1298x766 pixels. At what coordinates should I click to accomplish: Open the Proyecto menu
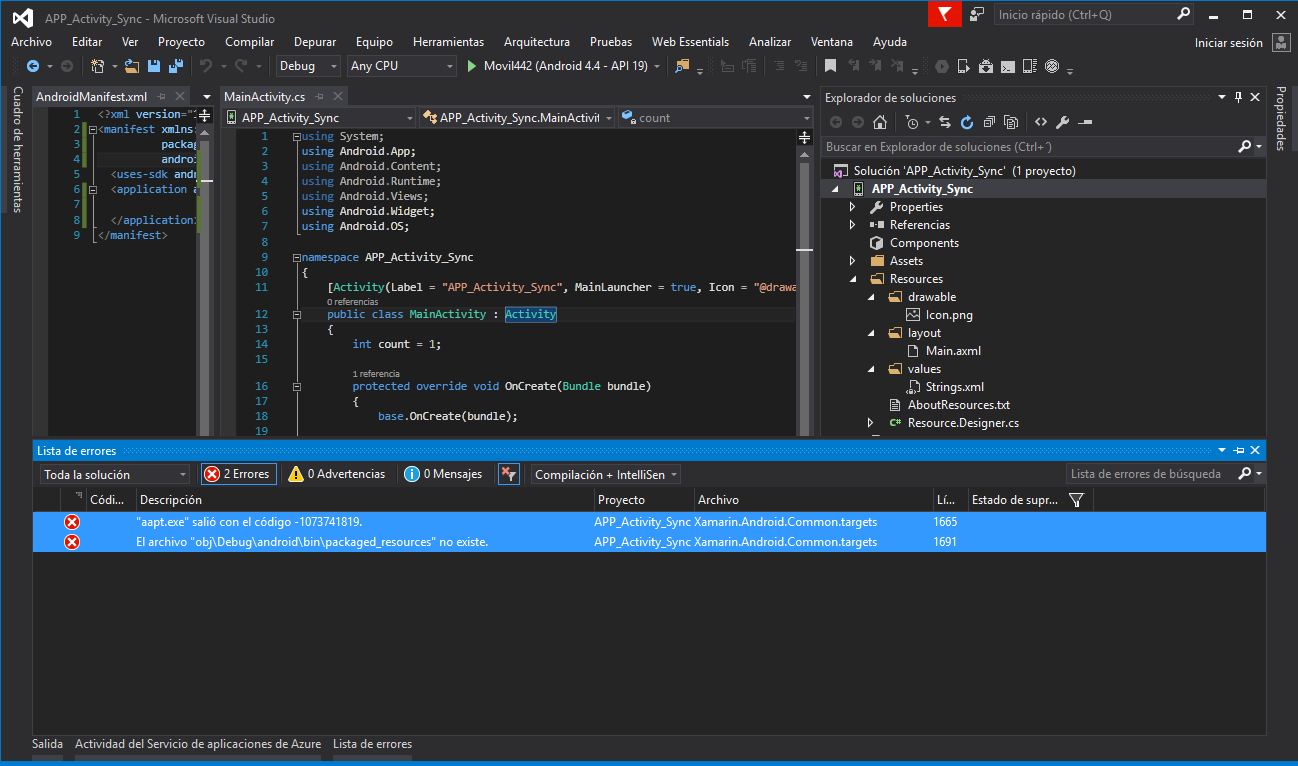181,42
